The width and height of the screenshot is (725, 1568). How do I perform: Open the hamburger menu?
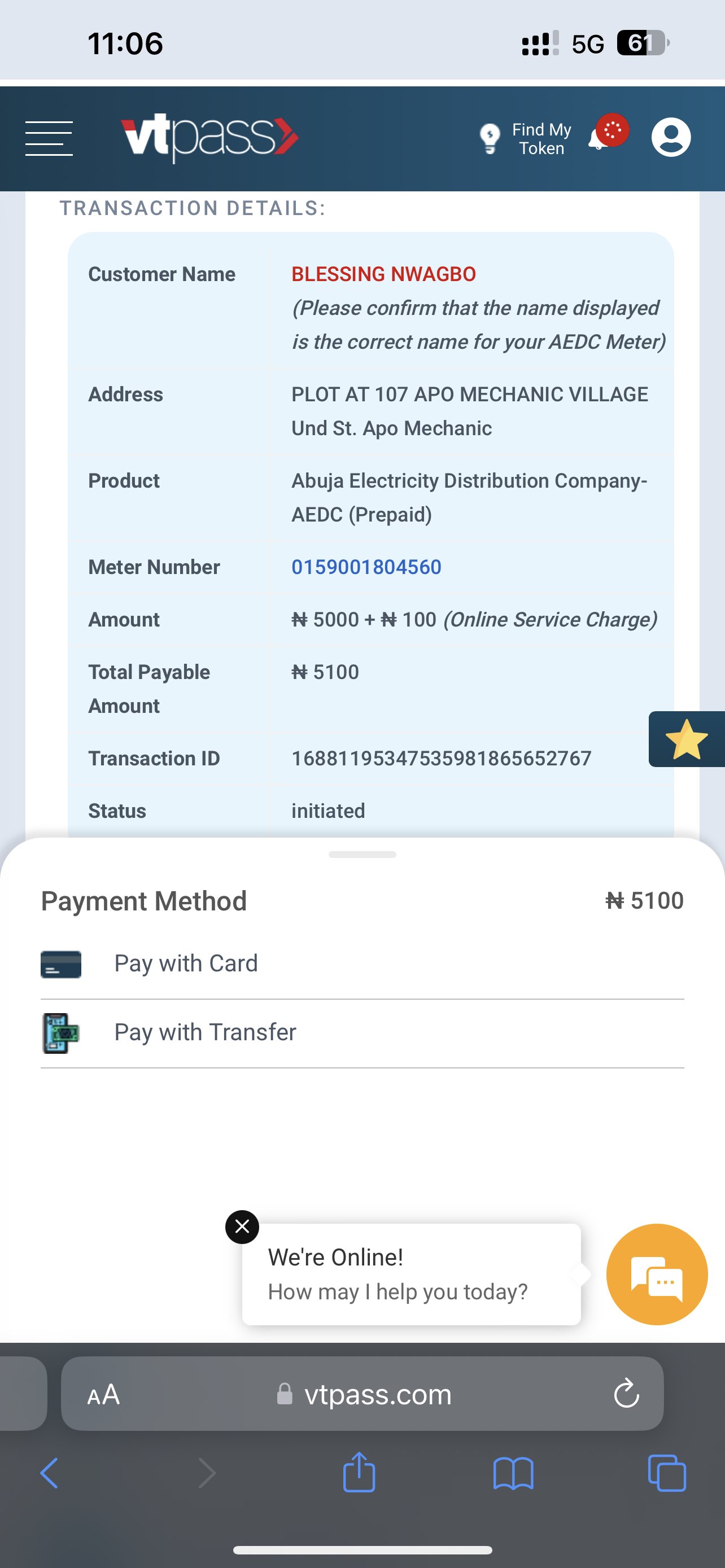click(49, 138)
